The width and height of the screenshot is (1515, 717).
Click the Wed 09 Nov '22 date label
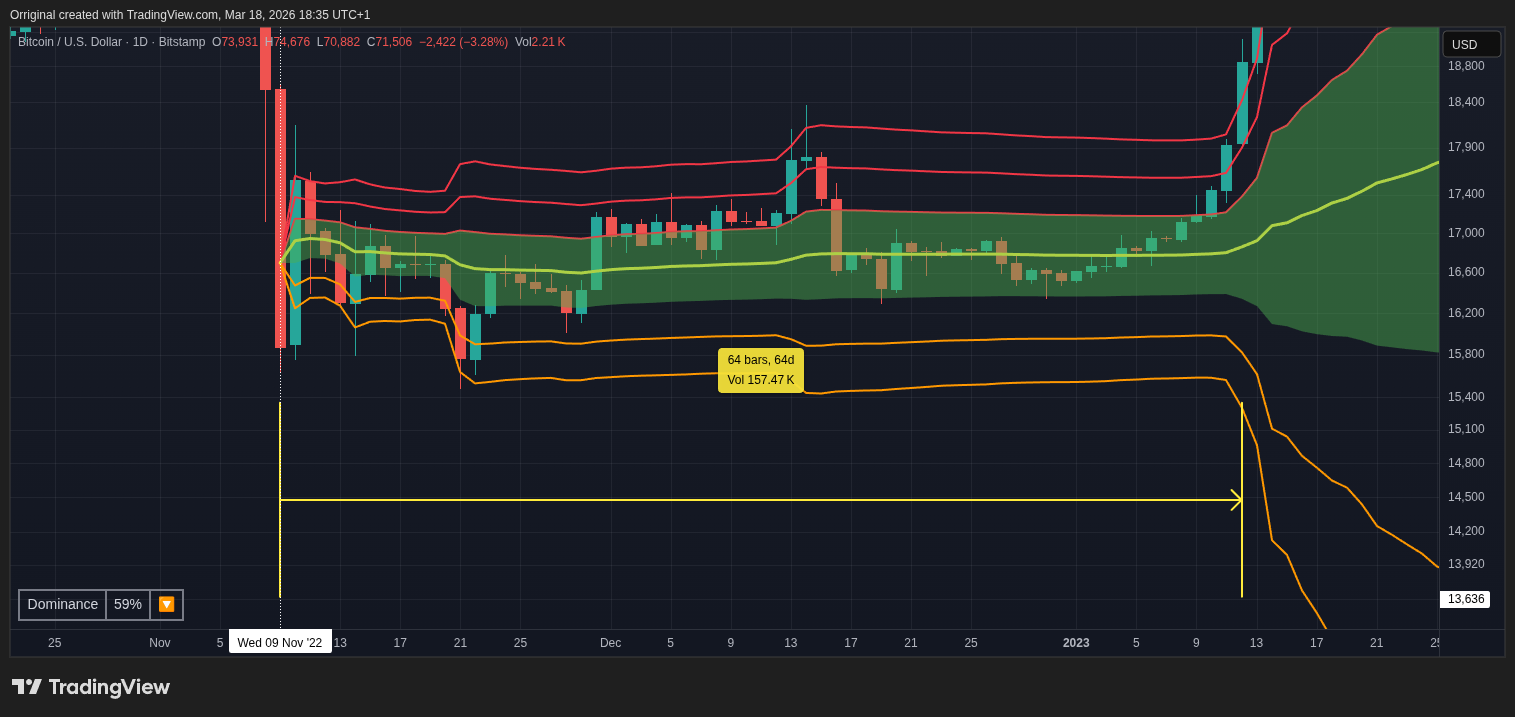280,642
